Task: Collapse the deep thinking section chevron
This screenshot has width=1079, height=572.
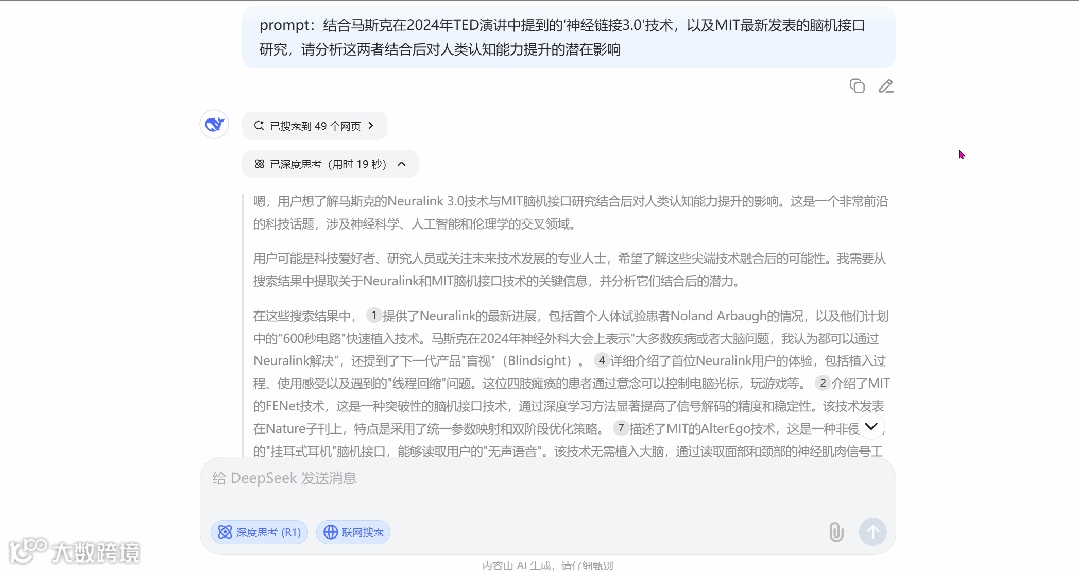Action: [402, 164]
